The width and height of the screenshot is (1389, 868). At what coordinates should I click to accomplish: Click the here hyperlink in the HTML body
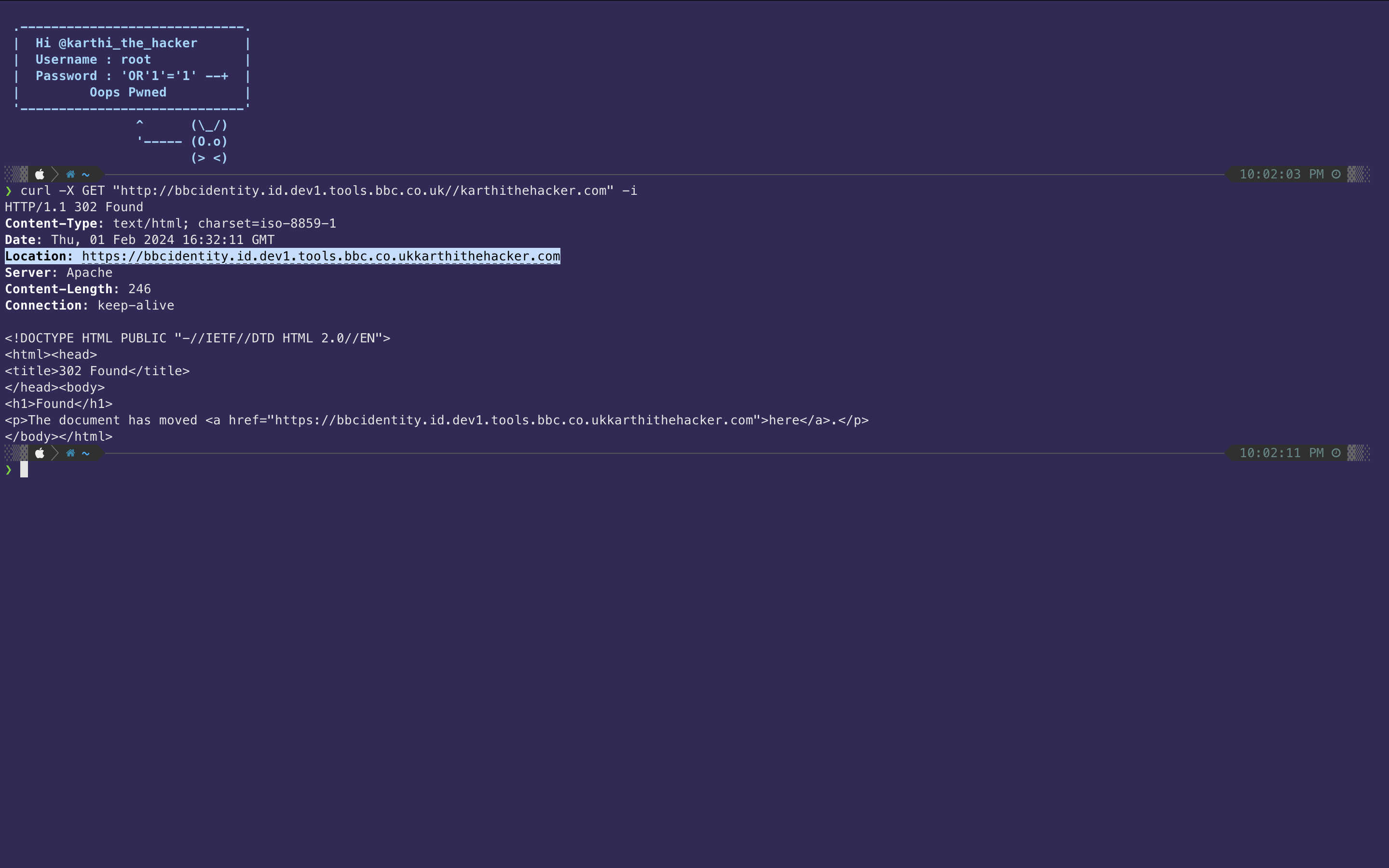click(x=786, y=420)
